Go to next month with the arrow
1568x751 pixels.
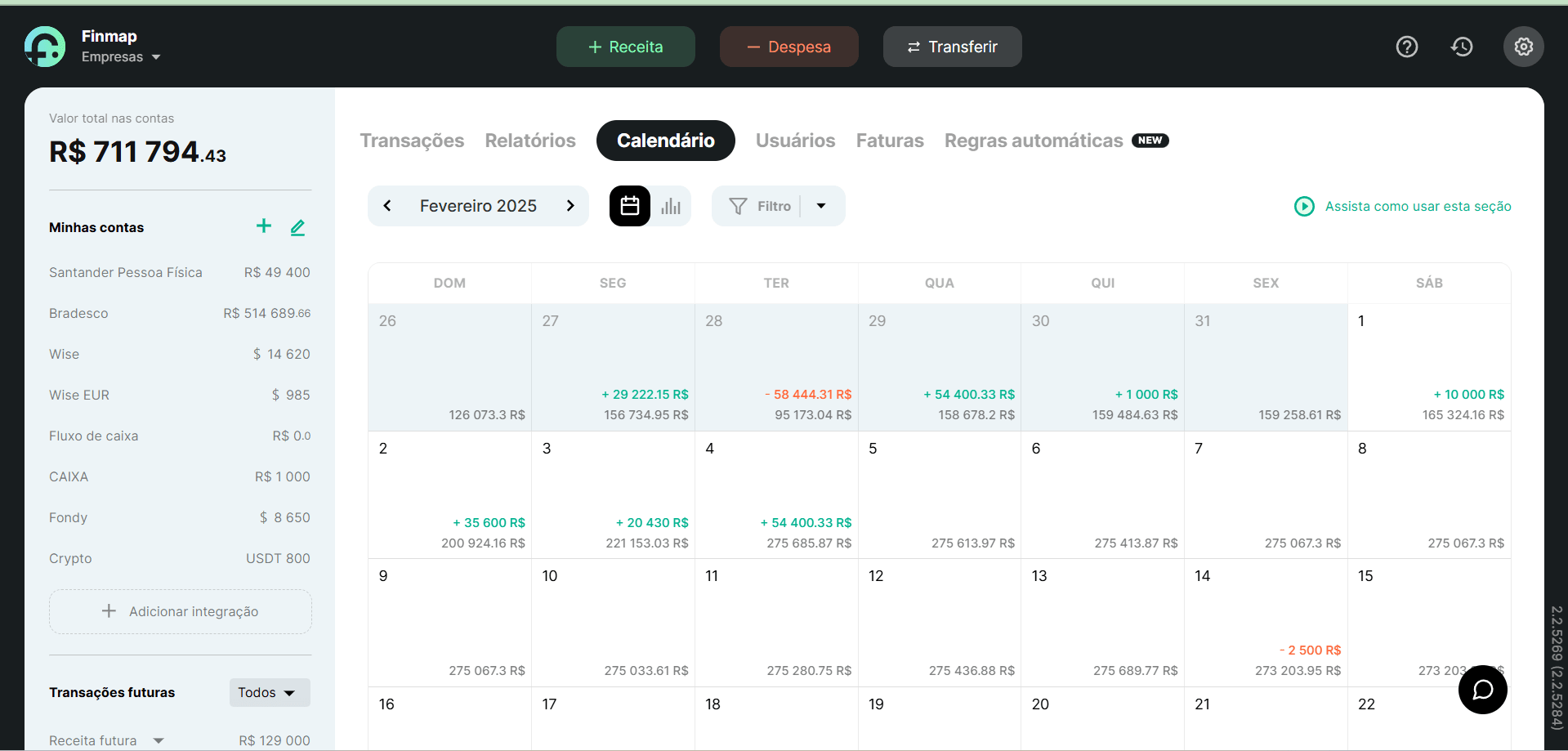coord(570,206)
